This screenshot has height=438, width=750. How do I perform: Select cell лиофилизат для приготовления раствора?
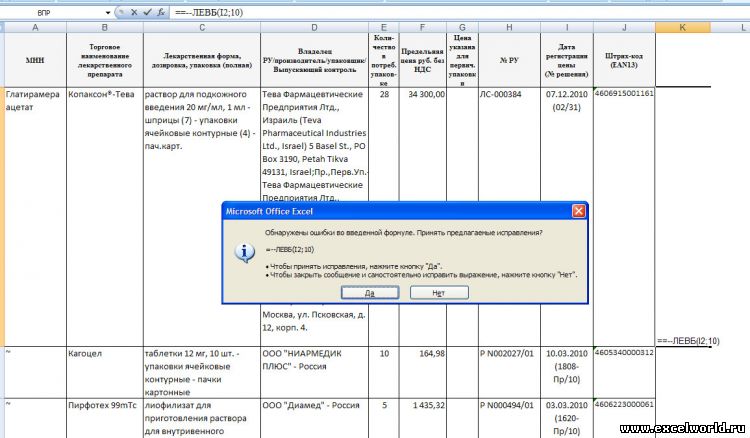pyautogui.click(x=202, y=418)
